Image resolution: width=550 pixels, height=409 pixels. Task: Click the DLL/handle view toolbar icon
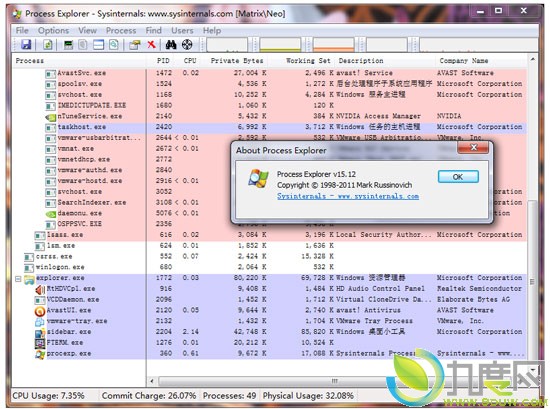tap(113, 45)
